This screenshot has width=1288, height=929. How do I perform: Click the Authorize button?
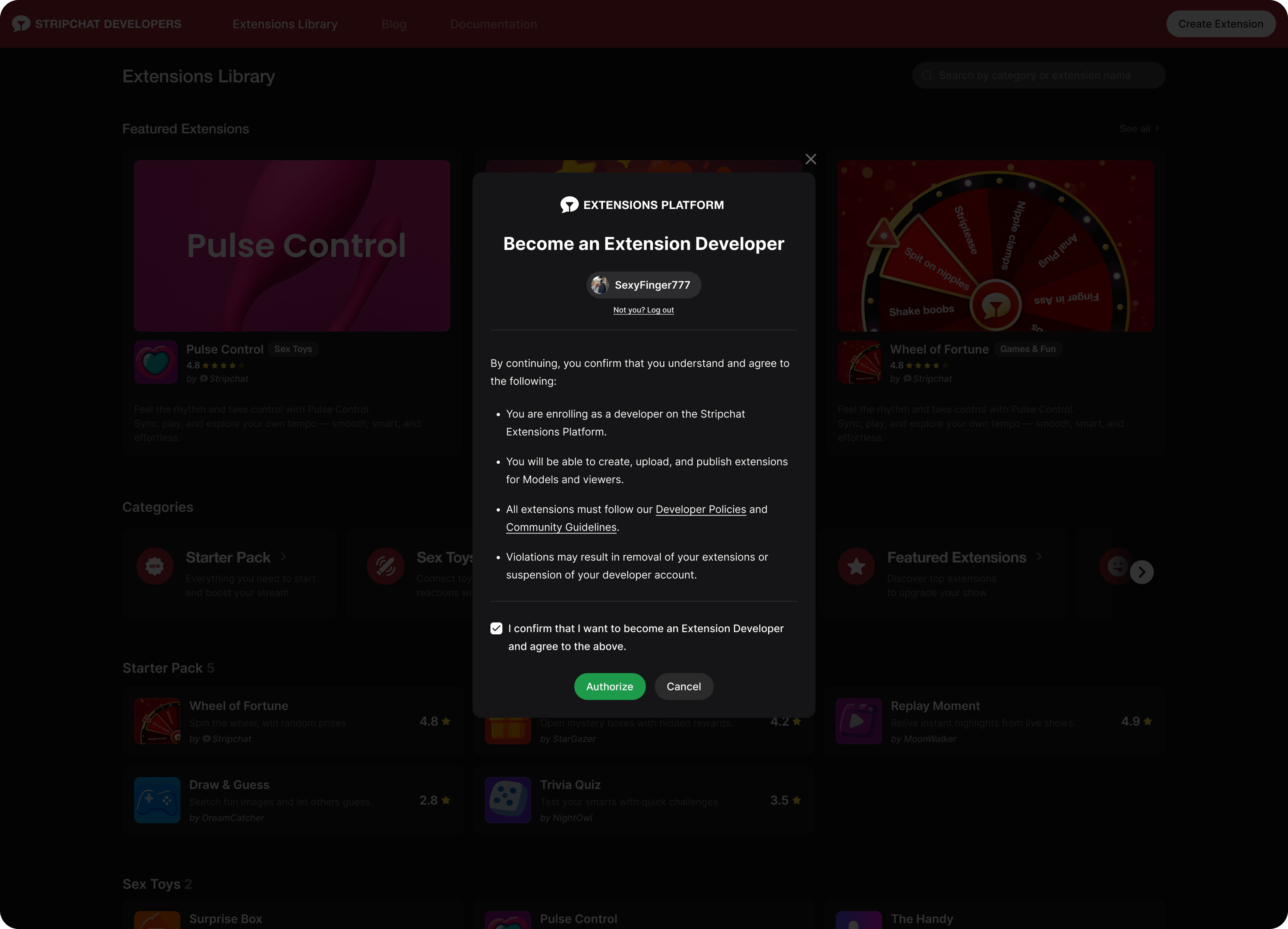609,686
